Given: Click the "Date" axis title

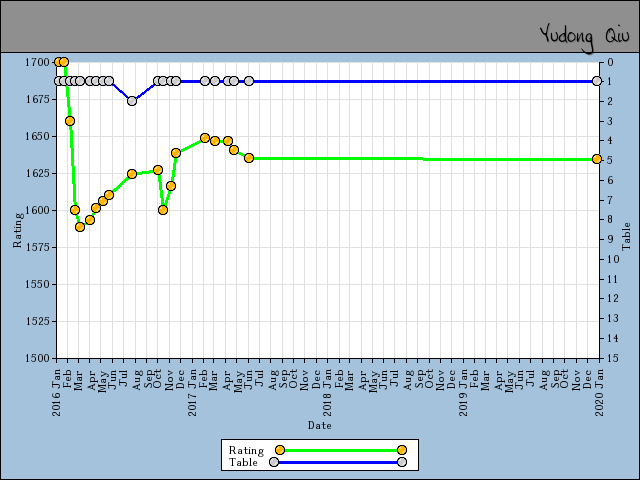Looking at the screenshot, I should pyautogui.click(x=320, y=425).
